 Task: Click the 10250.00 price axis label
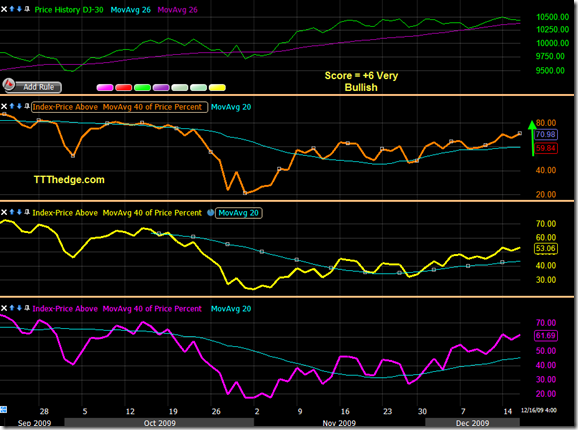(x=553, y=29)
